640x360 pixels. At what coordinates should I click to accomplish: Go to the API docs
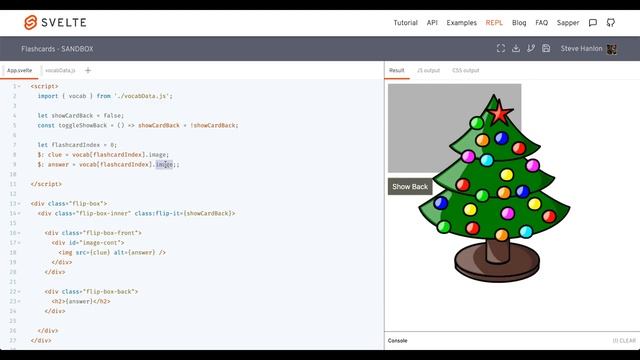tap(432, 23)
